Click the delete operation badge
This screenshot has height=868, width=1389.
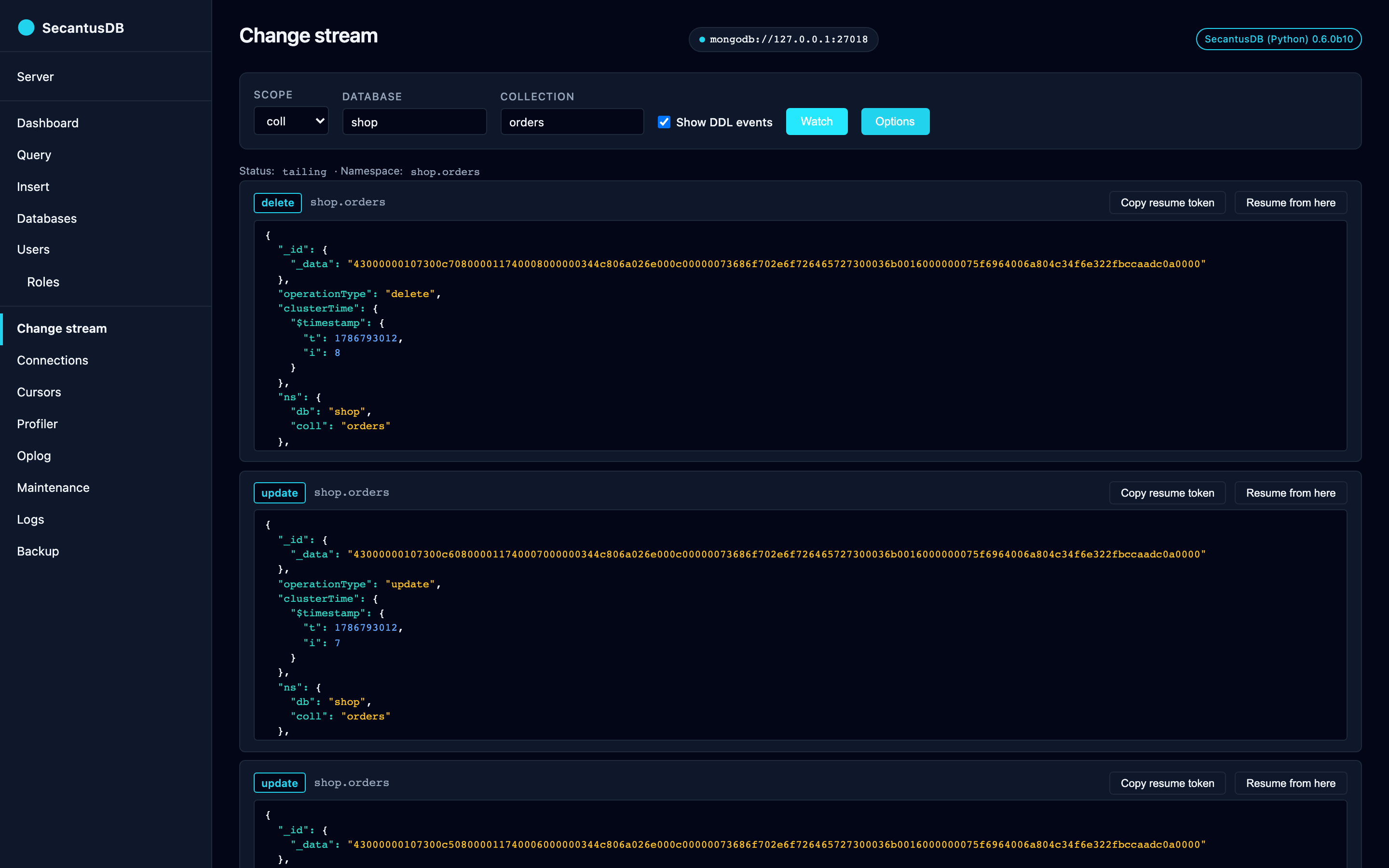(278, 203)
